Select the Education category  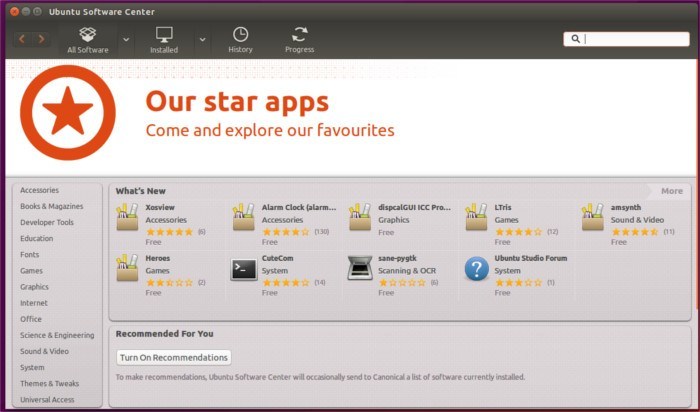[x=37, y=238]
